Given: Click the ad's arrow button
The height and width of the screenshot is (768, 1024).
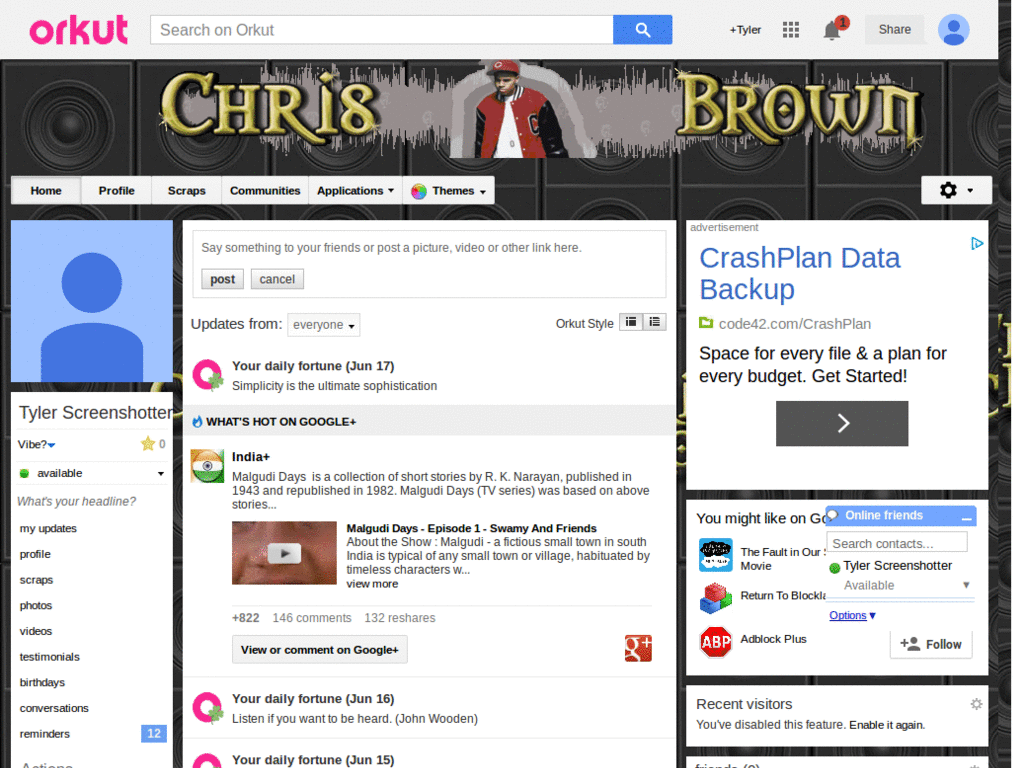Looking at the screenshot, I should pos(842,423).
